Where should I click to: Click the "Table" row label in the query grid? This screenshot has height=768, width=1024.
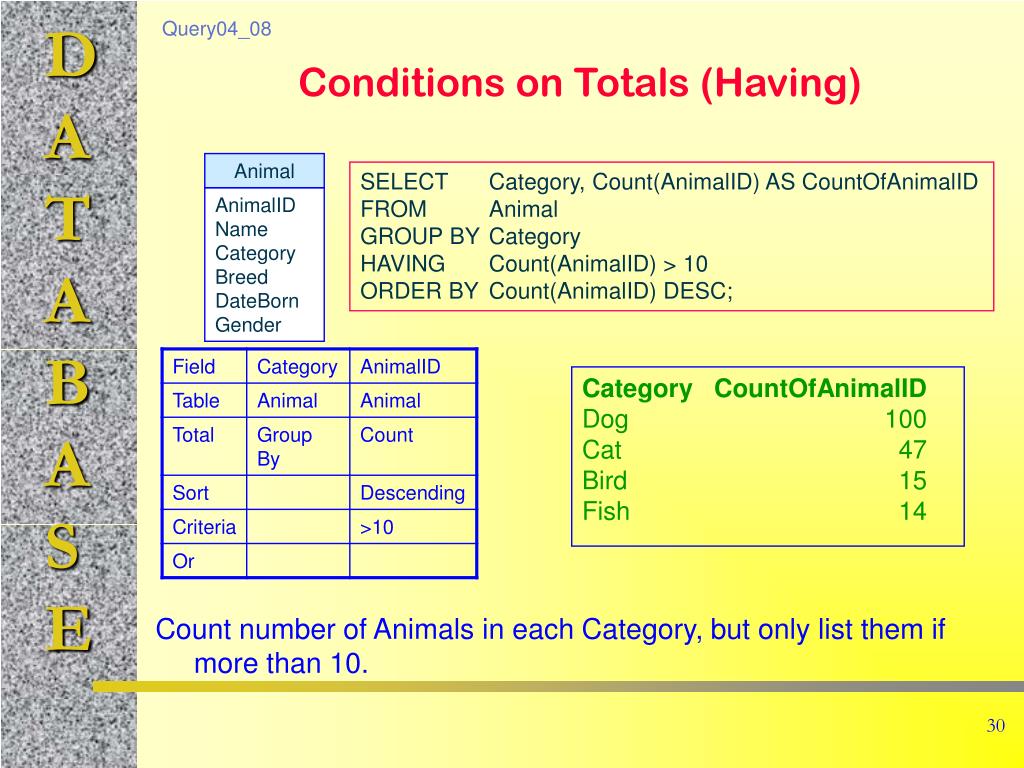click(195, 400)
